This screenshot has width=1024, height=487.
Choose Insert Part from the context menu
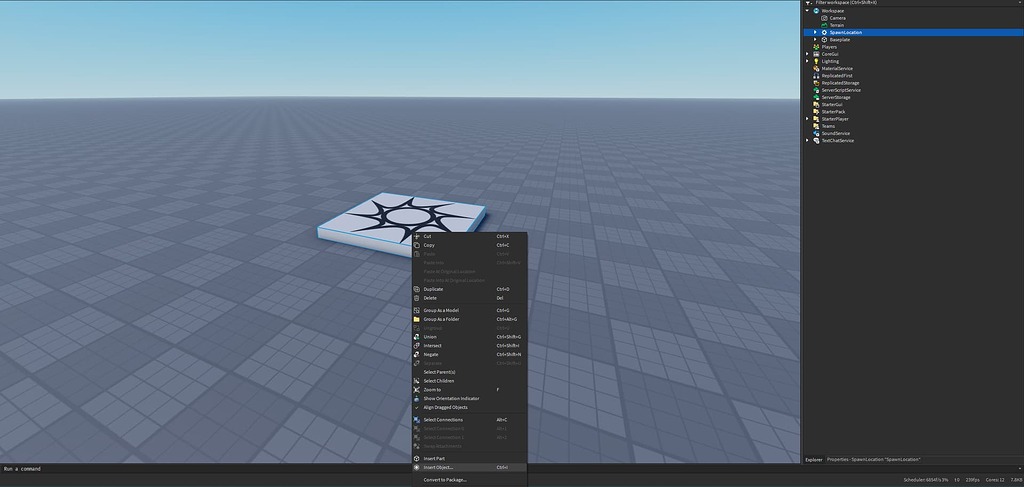click(x=469, y=458)
